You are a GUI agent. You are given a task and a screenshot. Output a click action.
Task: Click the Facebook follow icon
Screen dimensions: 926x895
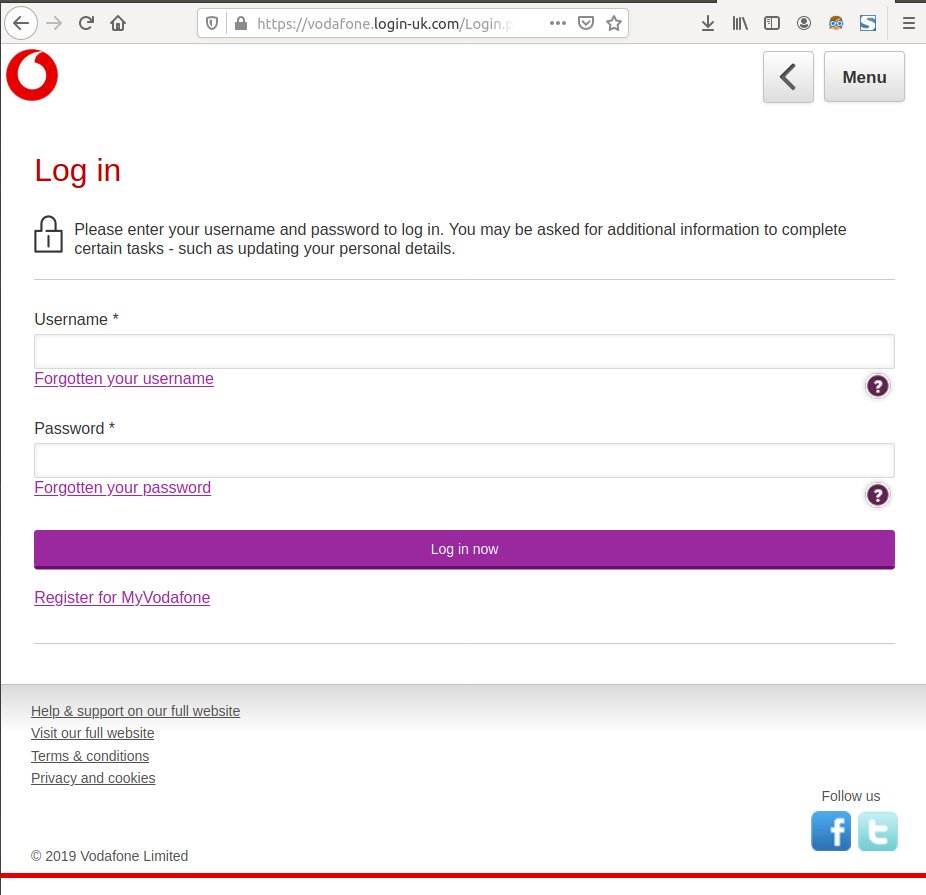831,831
